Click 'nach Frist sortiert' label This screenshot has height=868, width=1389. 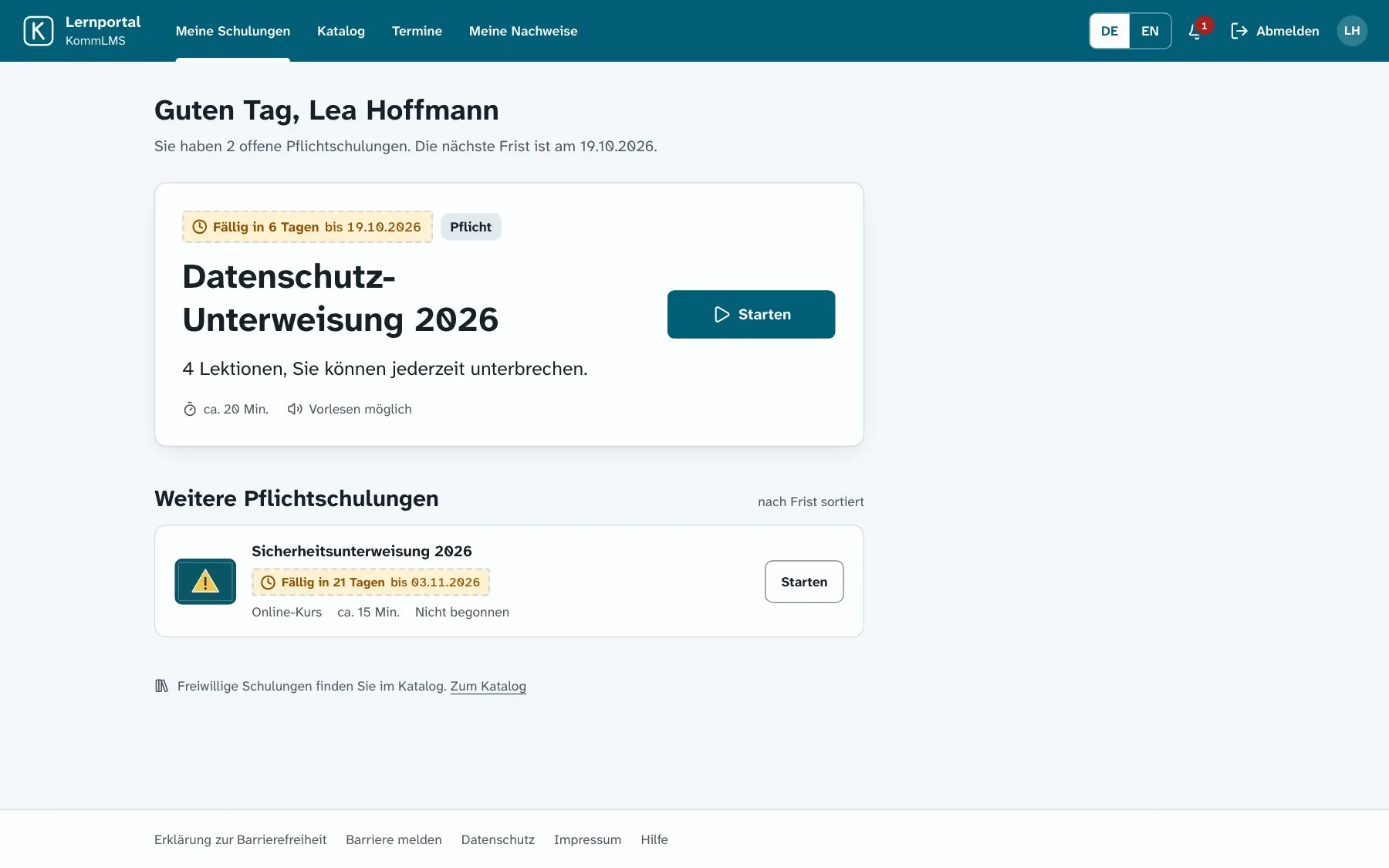810,502
